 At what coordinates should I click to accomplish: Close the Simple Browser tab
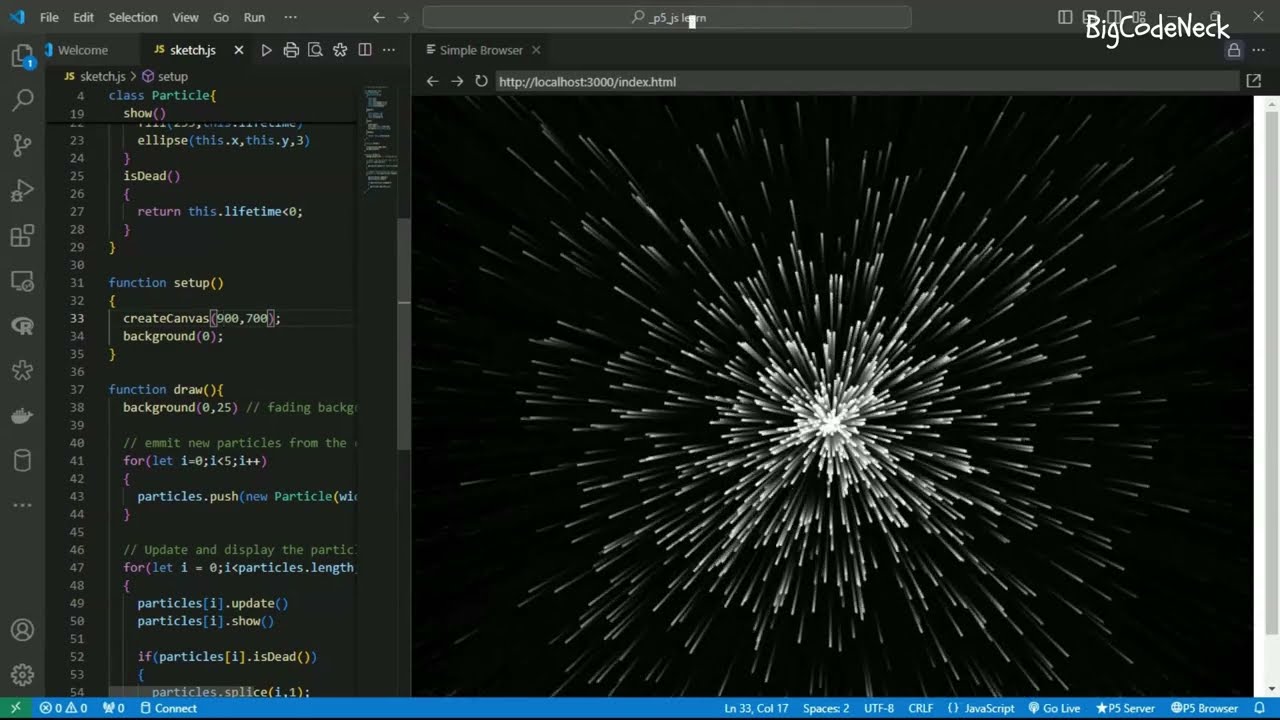tap(536, 50)
